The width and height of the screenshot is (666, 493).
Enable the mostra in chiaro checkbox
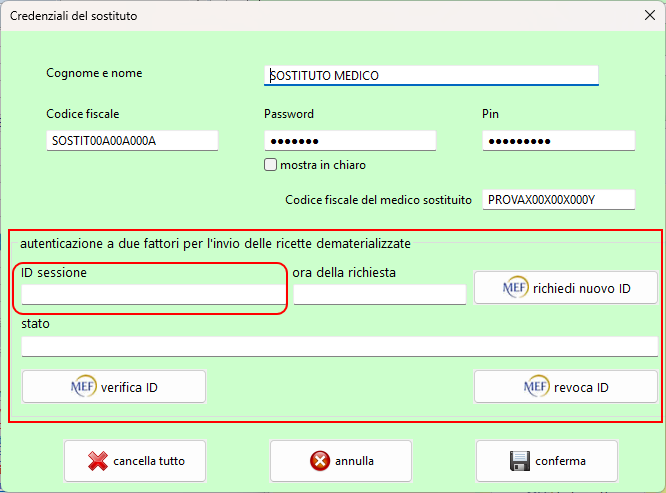point(270,165)
